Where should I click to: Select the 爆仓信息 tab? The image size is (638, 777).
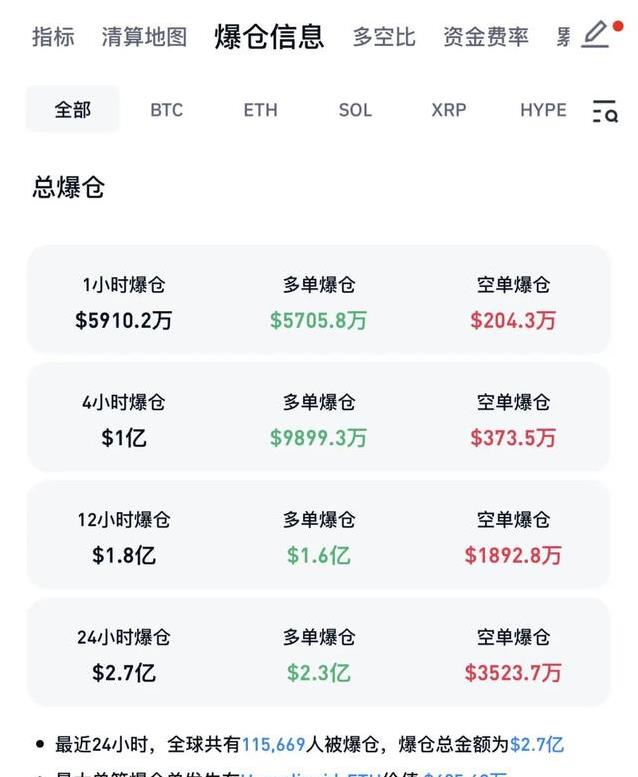(269, 37)
